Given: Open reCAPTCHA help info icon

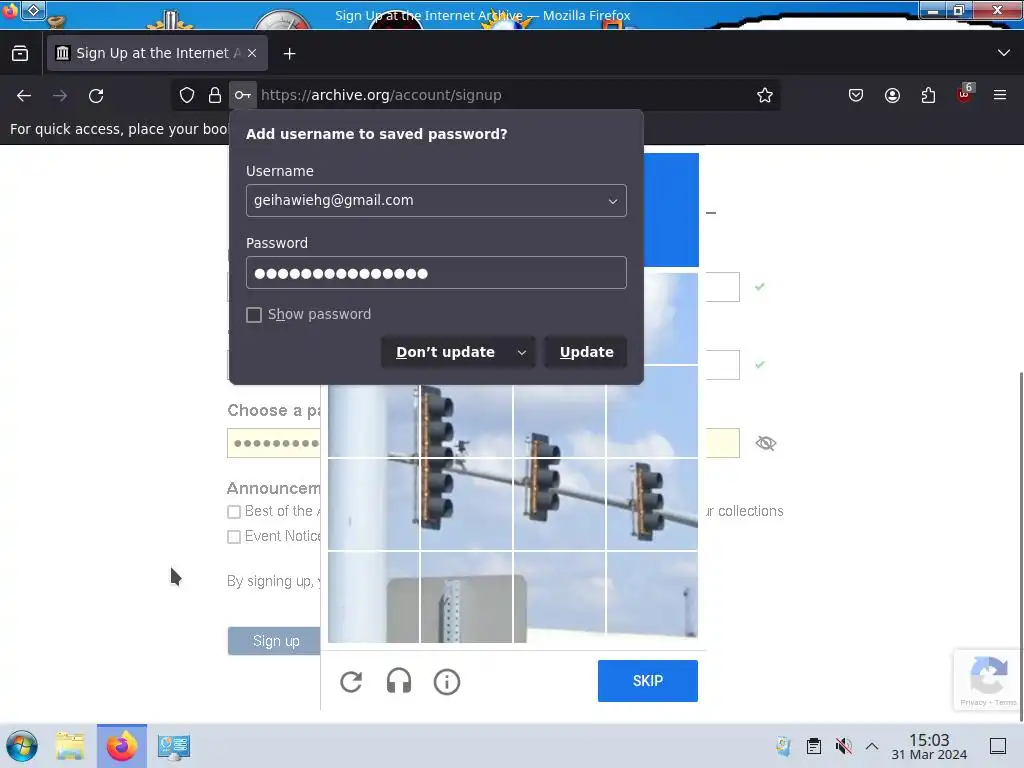Looking at the screenshot, I should tap(447, 682).
